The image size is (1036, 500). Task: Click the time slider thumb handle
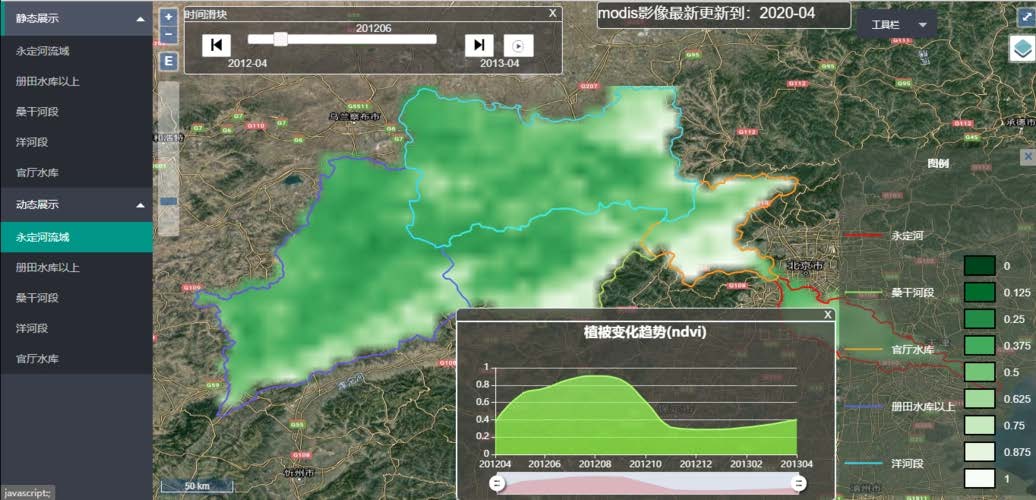[x=280, y=39]
